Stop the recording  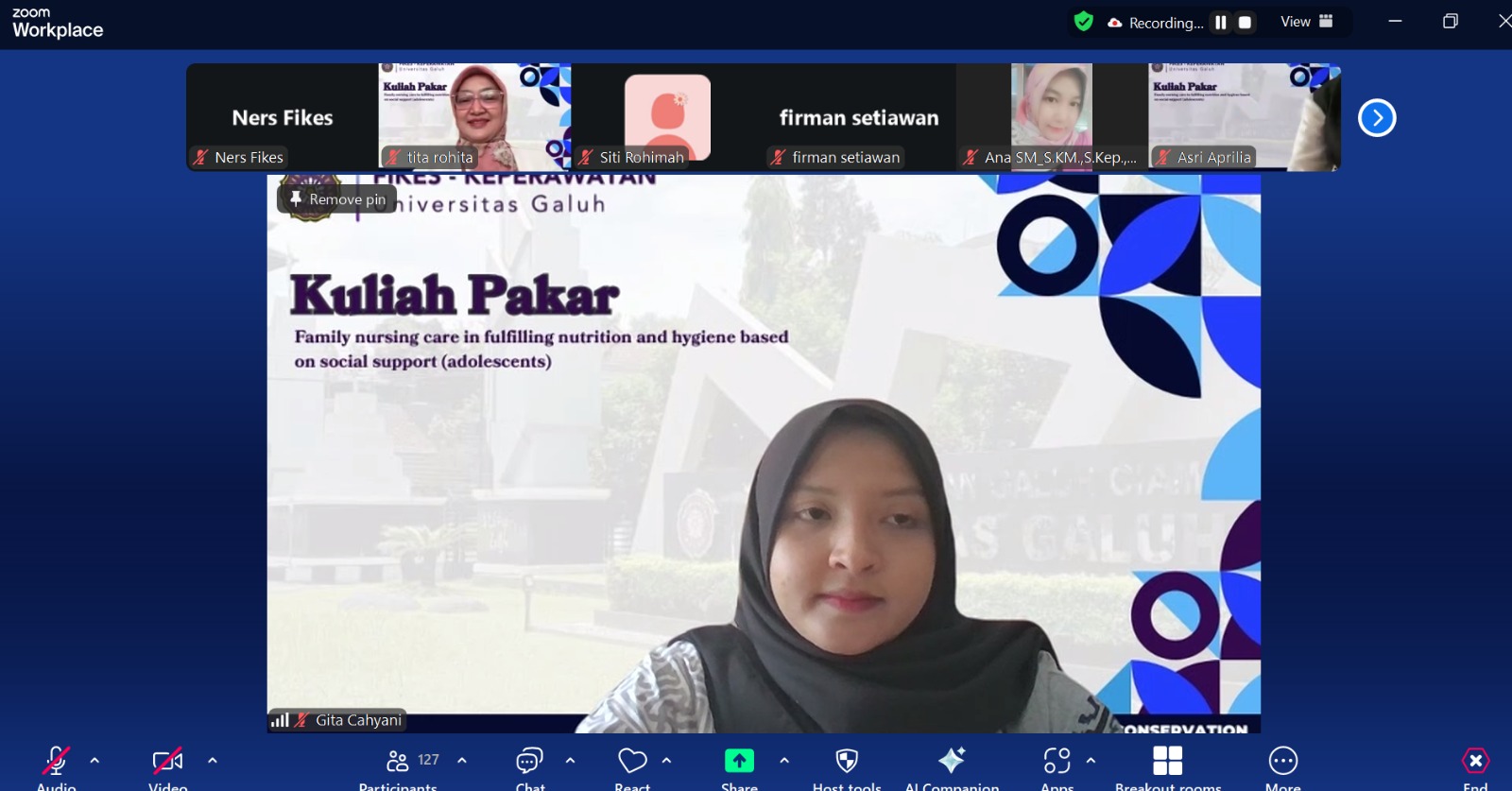click(1246, 23)
